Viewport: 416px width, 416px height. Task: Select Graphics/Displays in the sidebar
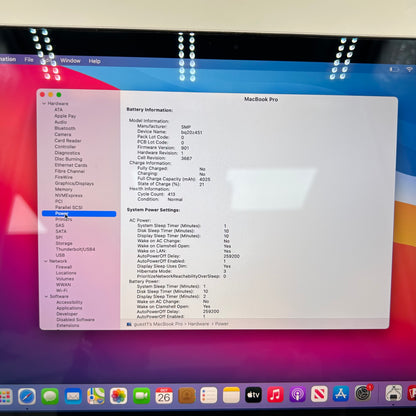pyautogui.click(x=74, y=183)
